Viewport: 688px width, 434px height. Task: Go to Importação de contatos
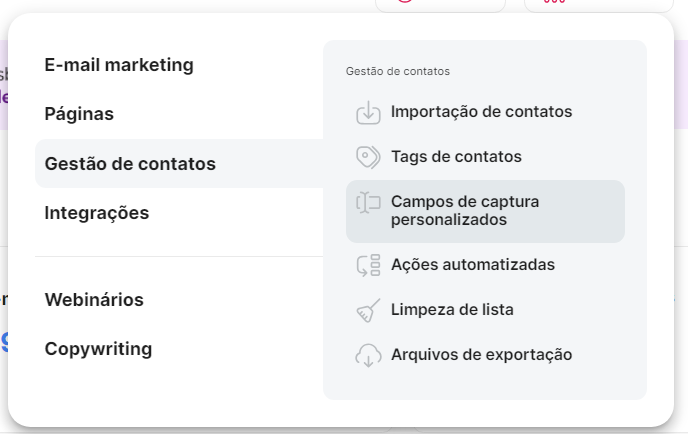tap(481, 112)
